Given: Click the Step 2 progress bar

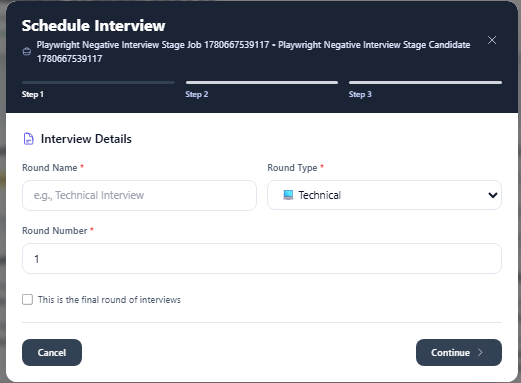Looking at the screenshot, I should (x=262, y=82).
